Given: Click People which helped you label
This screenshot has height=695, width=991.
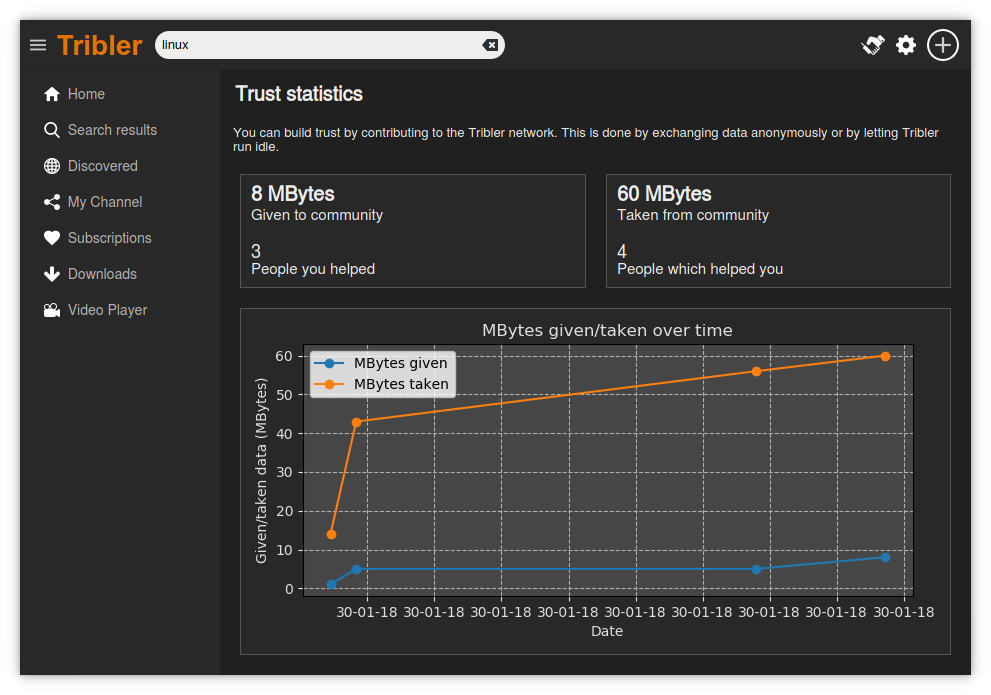Looking at the screenshot, I should pos(700,269).
